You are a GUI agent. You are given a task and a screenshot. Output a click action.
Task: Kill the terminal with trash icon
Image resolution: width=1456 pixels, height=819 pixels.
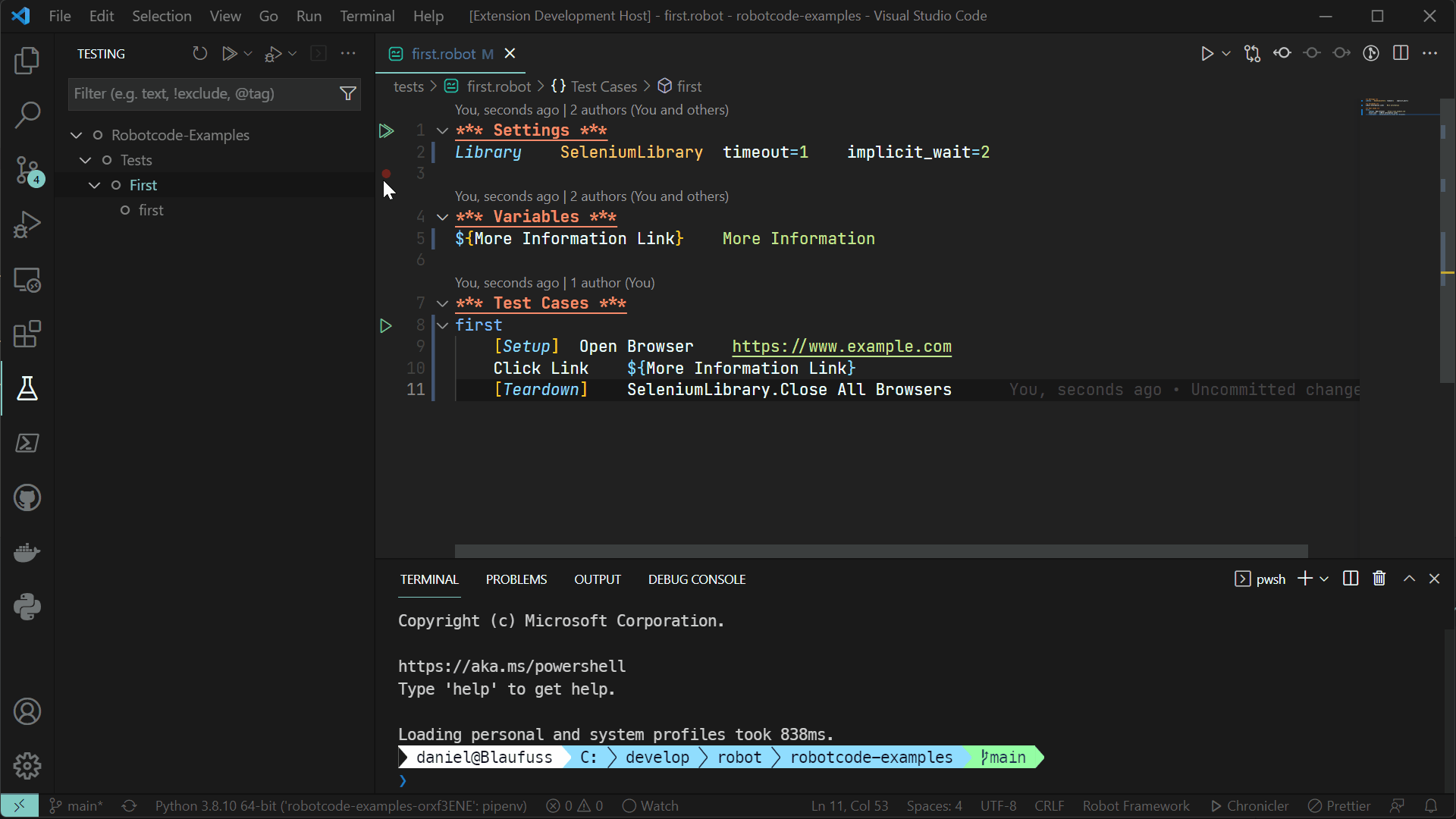coord(1379,579)
